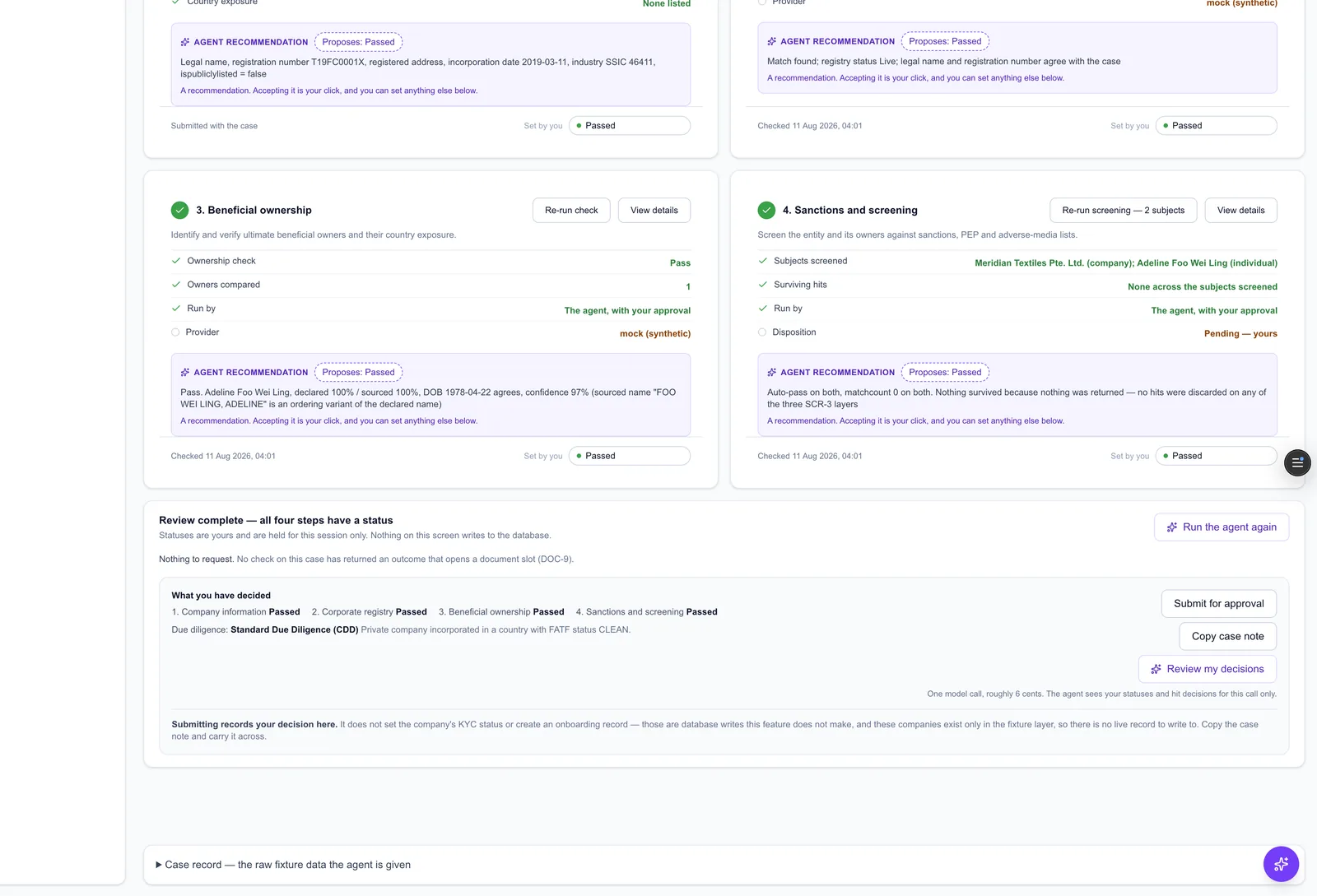This screenshot has height=896, width=1317.
Task: Click the checkmark icon next to Subjects screened
Action: [762, 261]
